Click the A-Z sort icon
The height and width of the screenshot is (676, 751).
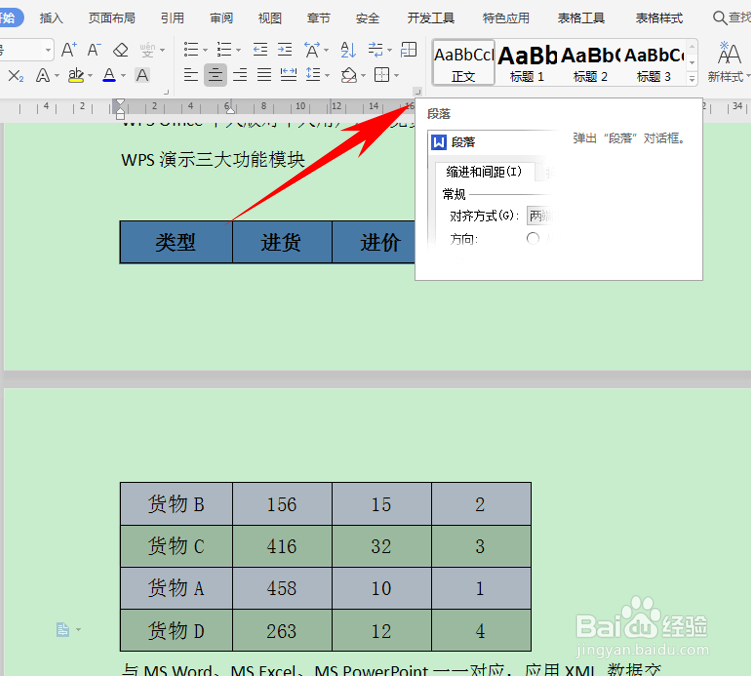point(348,49)
